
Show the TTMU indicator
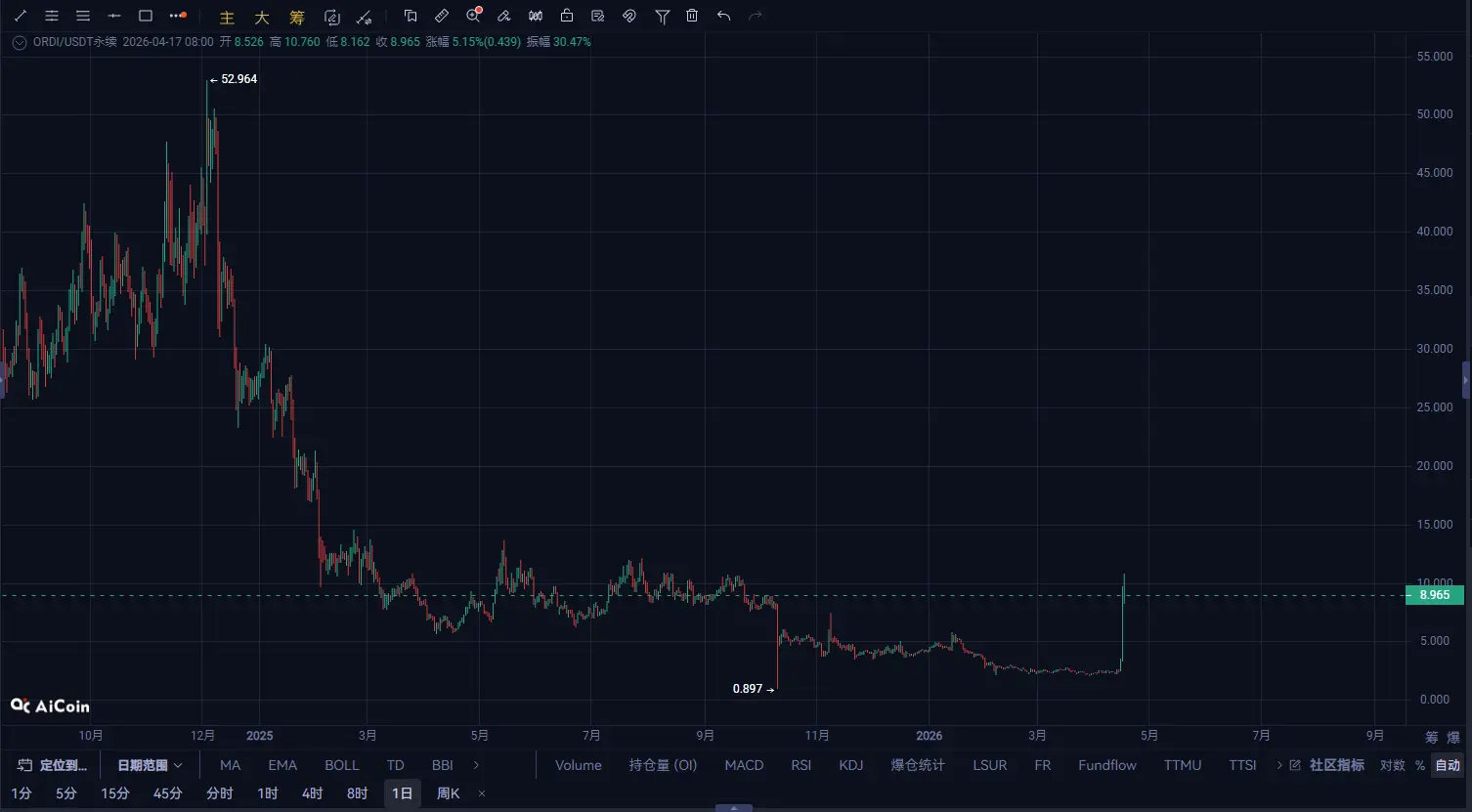coord(1183,765)
